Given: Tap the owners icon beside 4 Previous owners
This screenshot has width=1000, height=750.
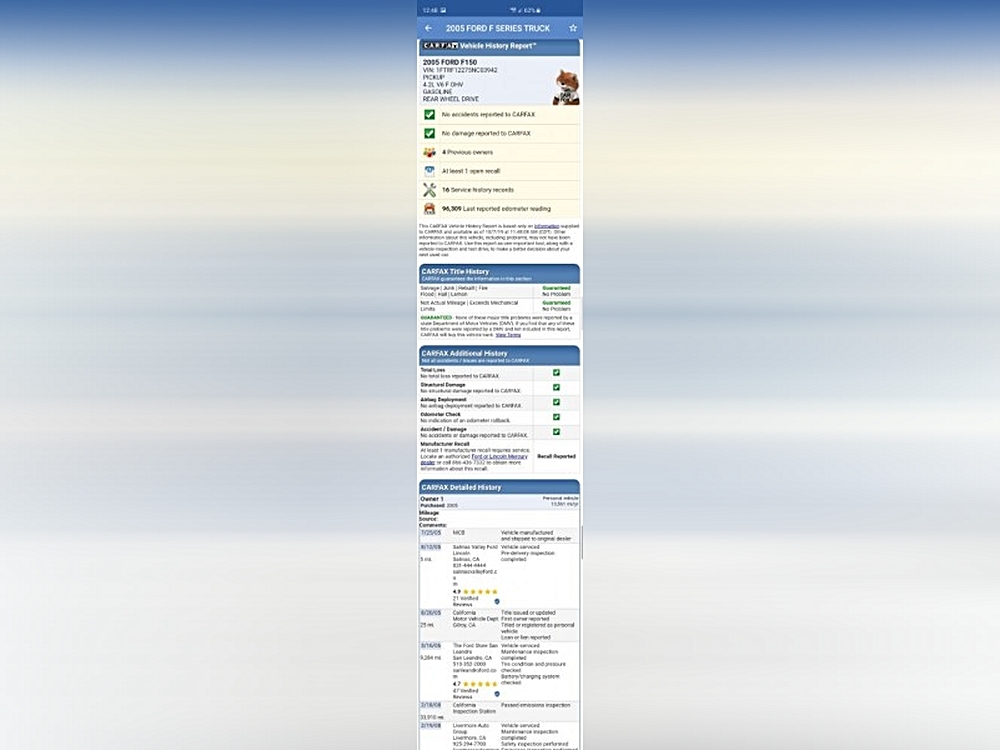Looking at the screenshot, I should click(429, 152).
